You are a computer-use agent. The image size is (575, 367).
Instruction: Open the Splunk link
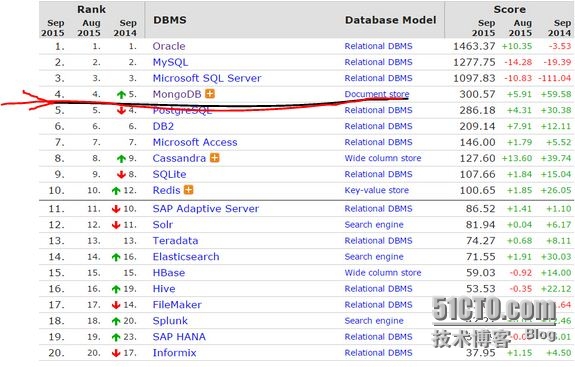click(x=170, y=321)
